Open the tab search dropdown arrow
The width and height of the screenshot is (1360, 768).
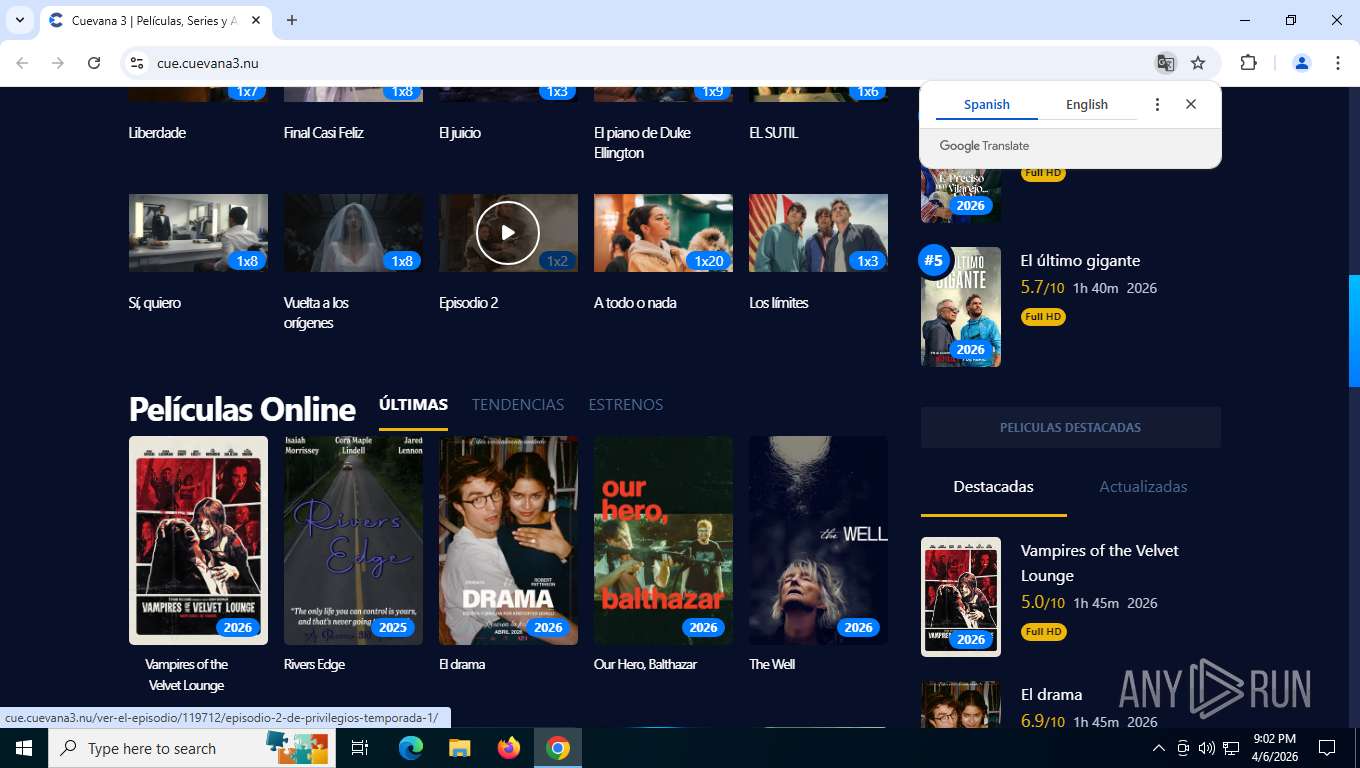pos(19,20)
